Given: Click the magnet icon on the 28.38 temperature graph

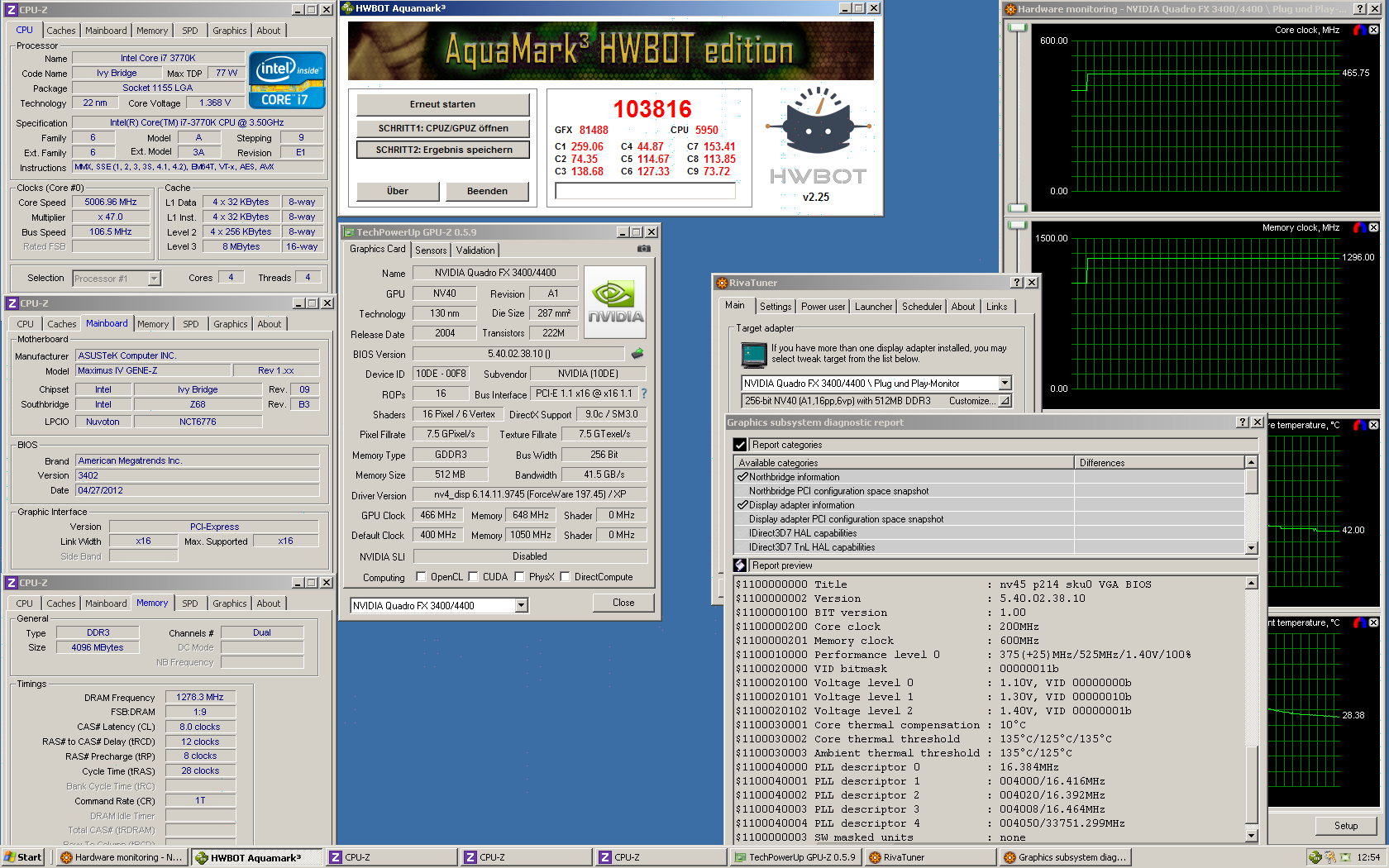Looking at the screenshot, I should [x=1360, y=622].
